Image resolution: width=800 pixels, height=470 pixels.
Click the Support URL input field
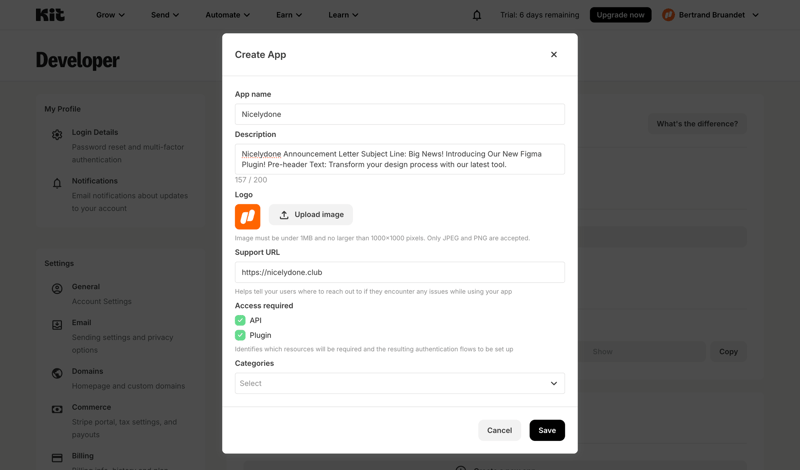399,273
